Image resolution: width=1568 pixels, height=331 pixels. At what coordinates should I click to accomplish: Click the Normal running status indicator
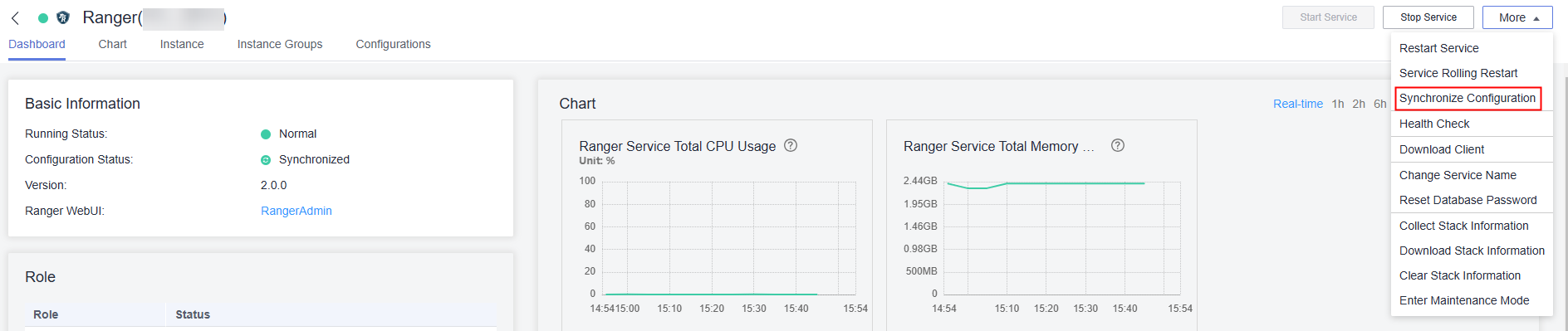pos(266,134)
